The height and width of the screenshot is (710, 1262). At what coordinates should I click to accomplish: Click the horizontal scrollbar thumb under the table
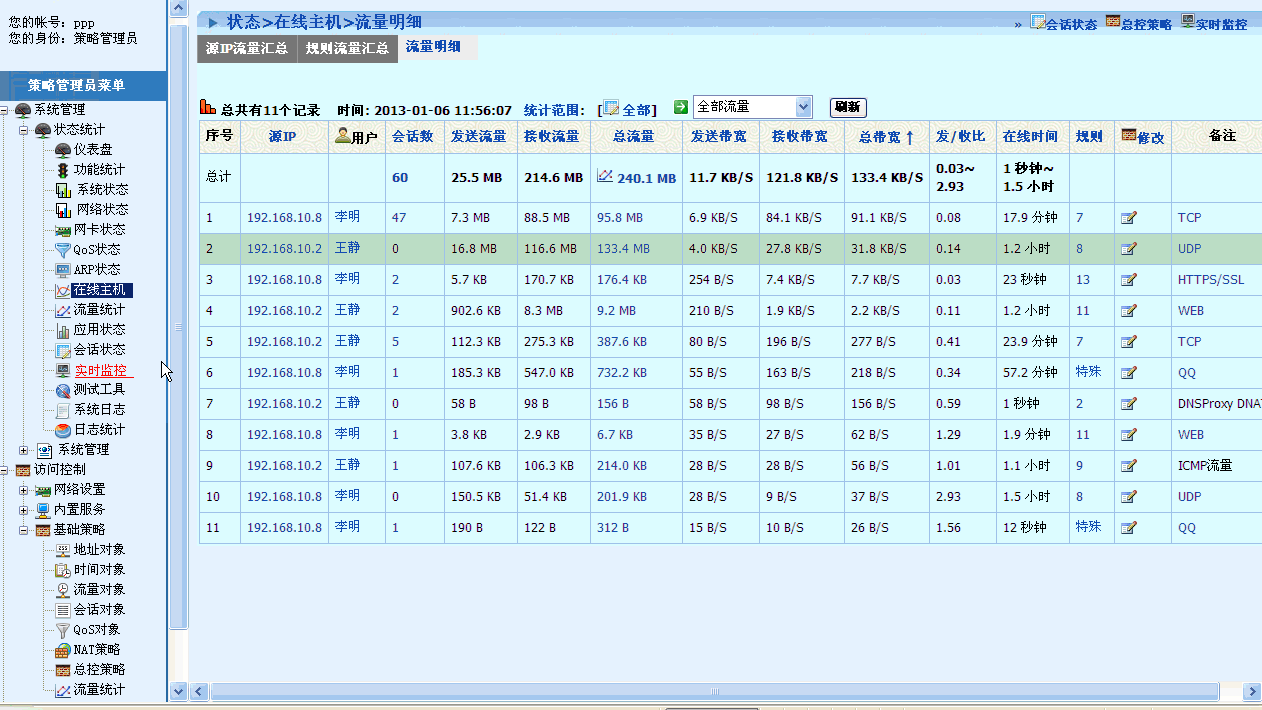[x=714, y=692]
